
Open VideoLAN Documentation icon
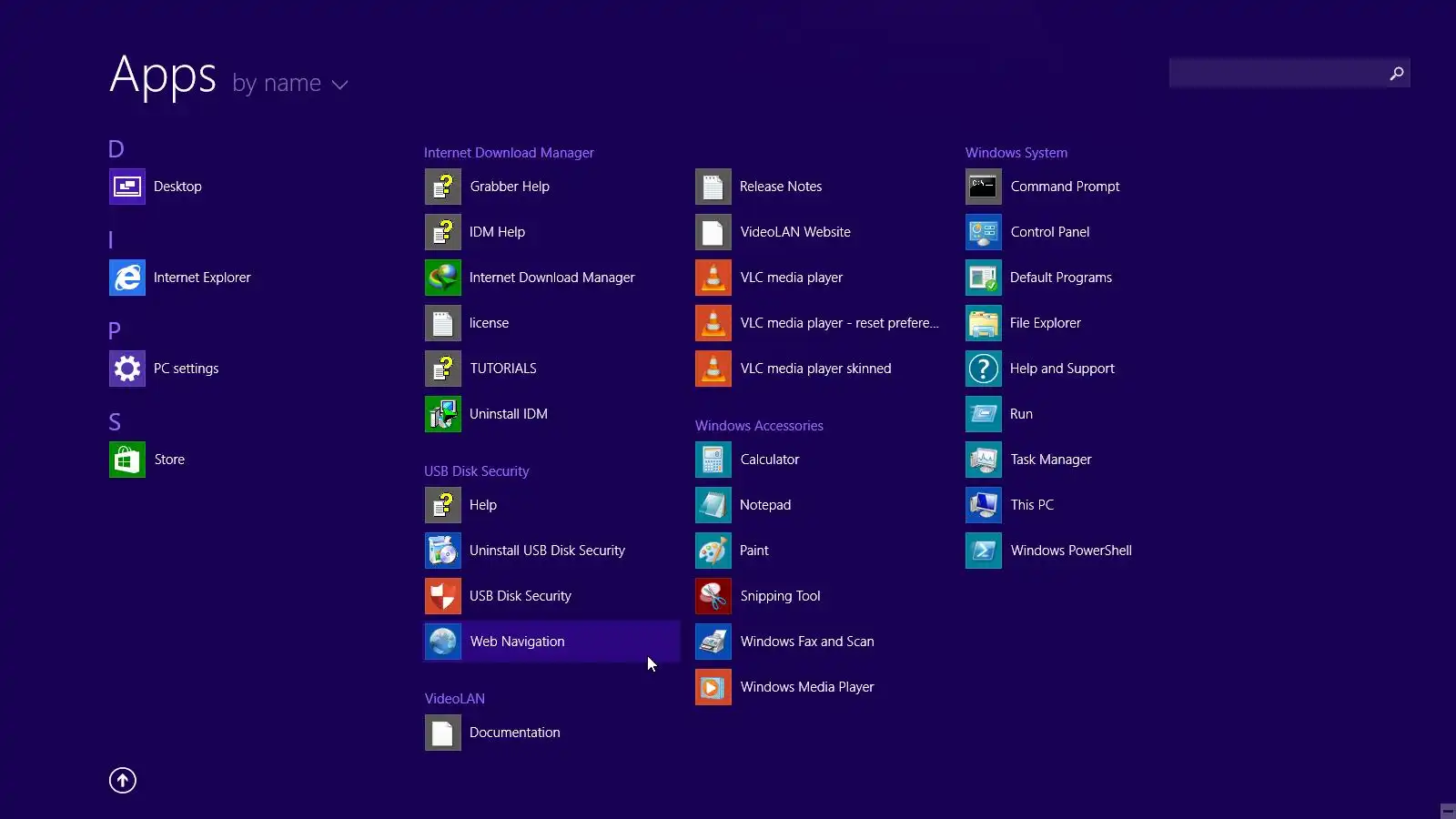(x=443, y=733)
